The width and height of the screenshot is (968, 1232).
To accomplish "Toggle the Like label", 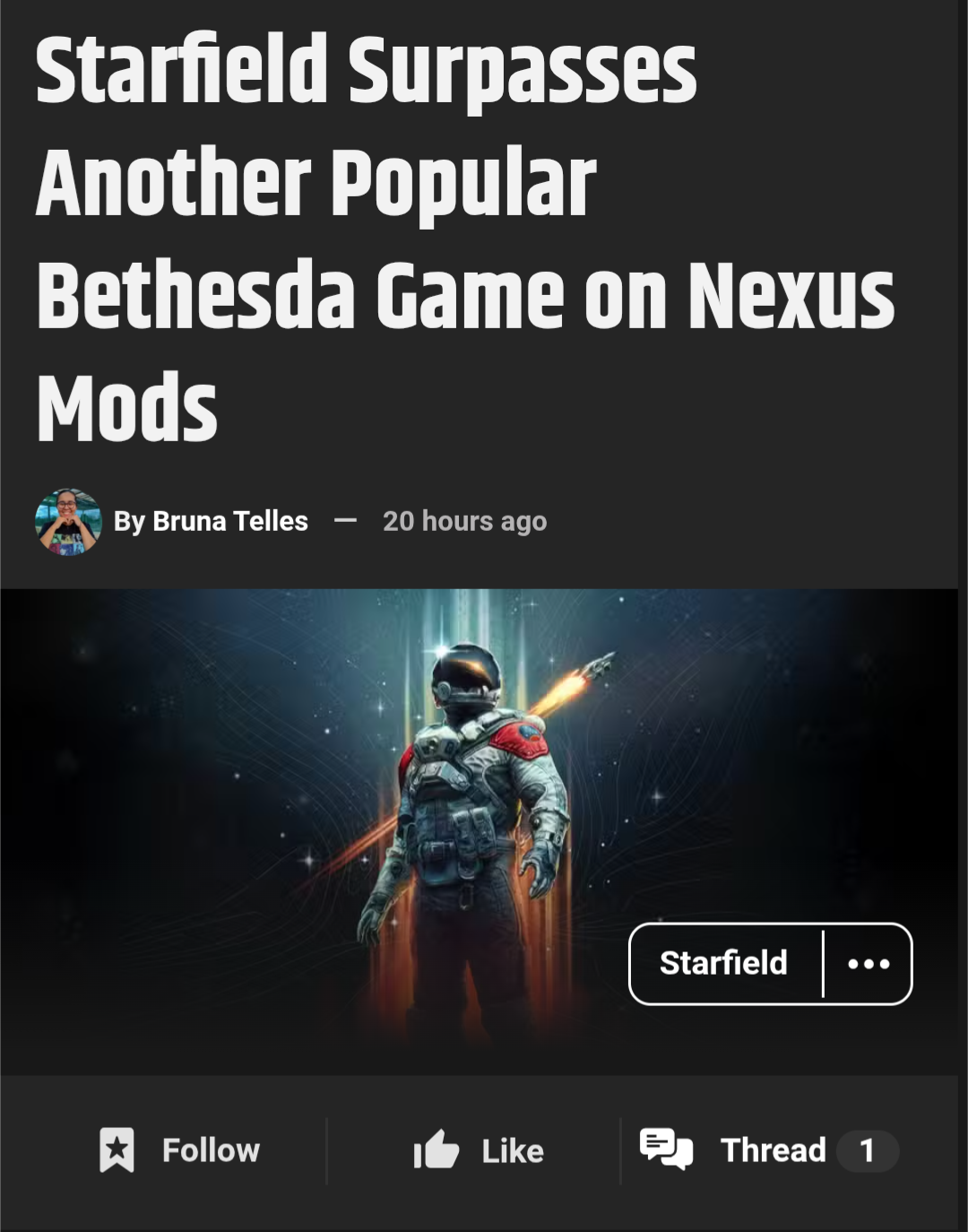I will point(513,1151).
